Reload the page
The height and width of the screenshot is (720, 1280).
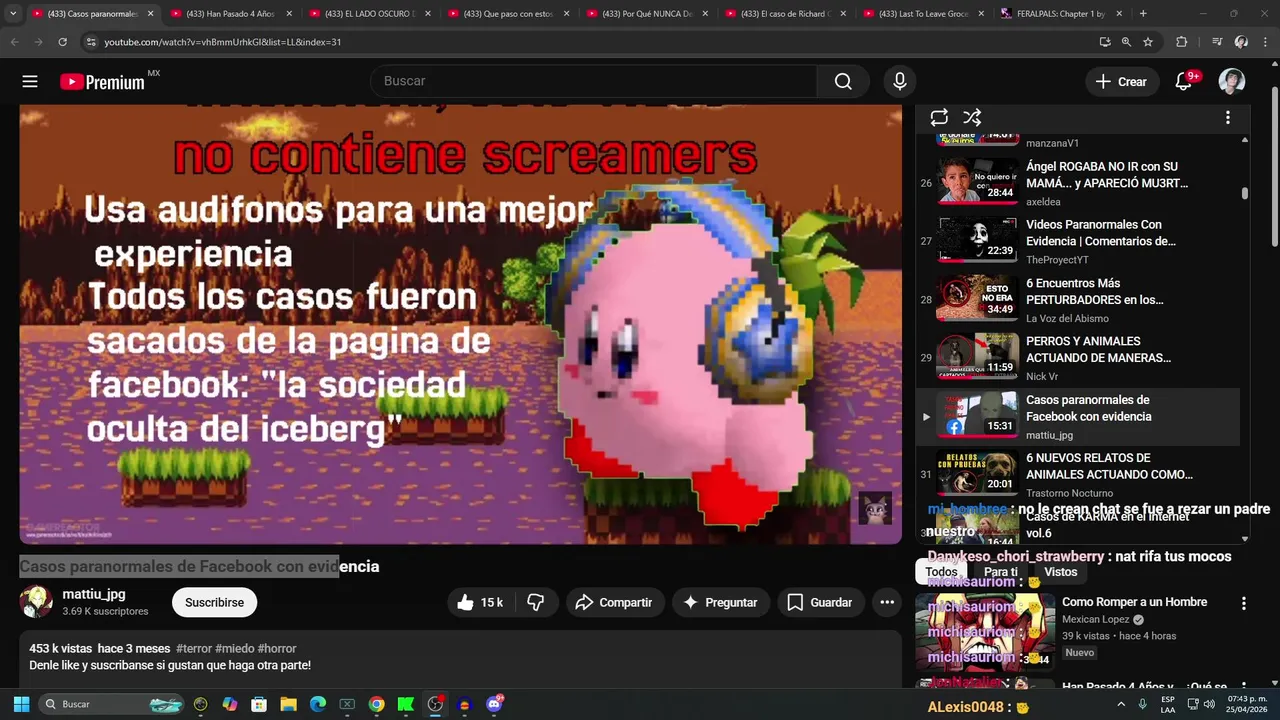coord(62,42)
